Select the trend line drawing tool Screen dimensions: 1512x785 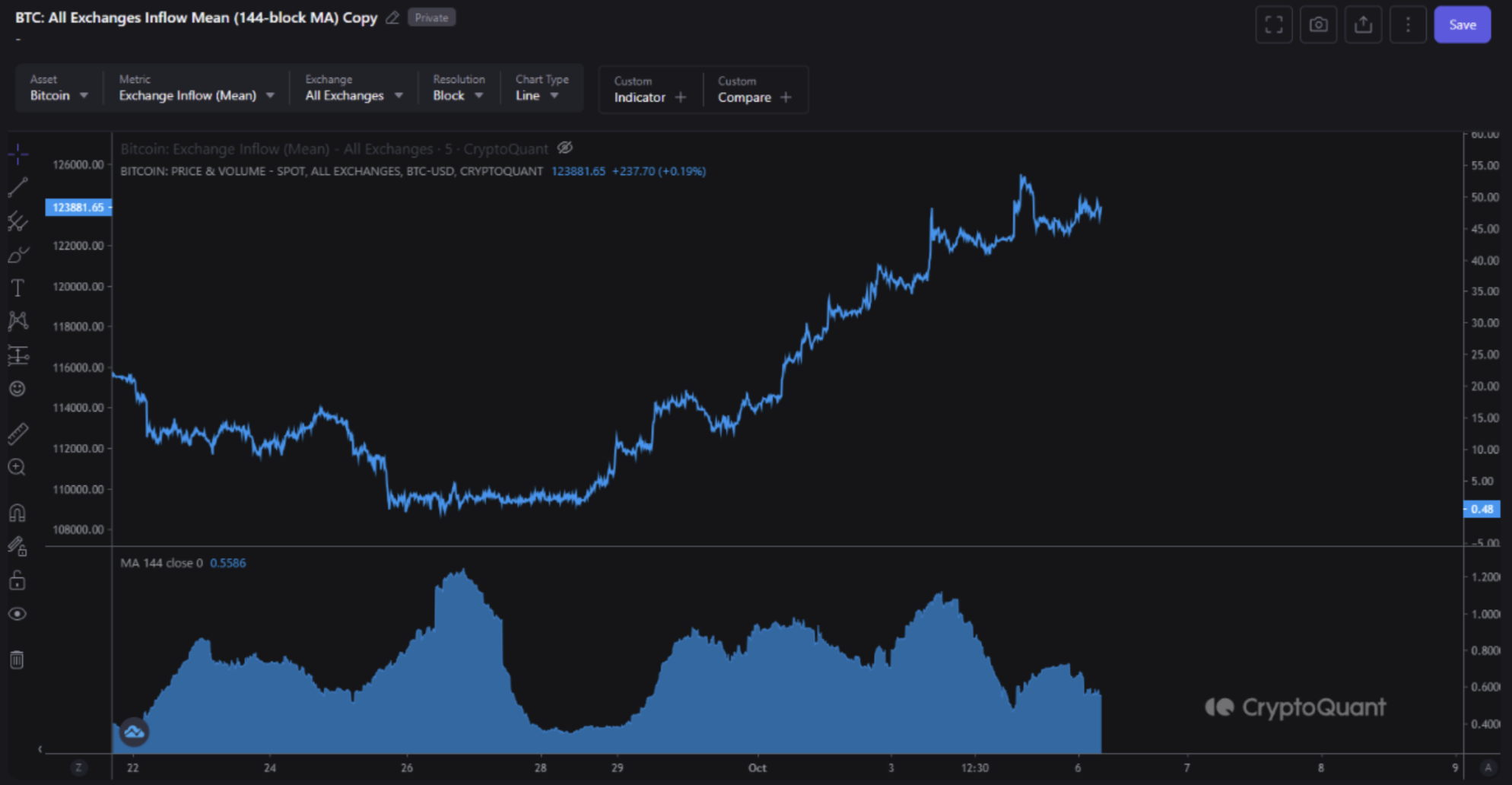[x=18, y=187]
